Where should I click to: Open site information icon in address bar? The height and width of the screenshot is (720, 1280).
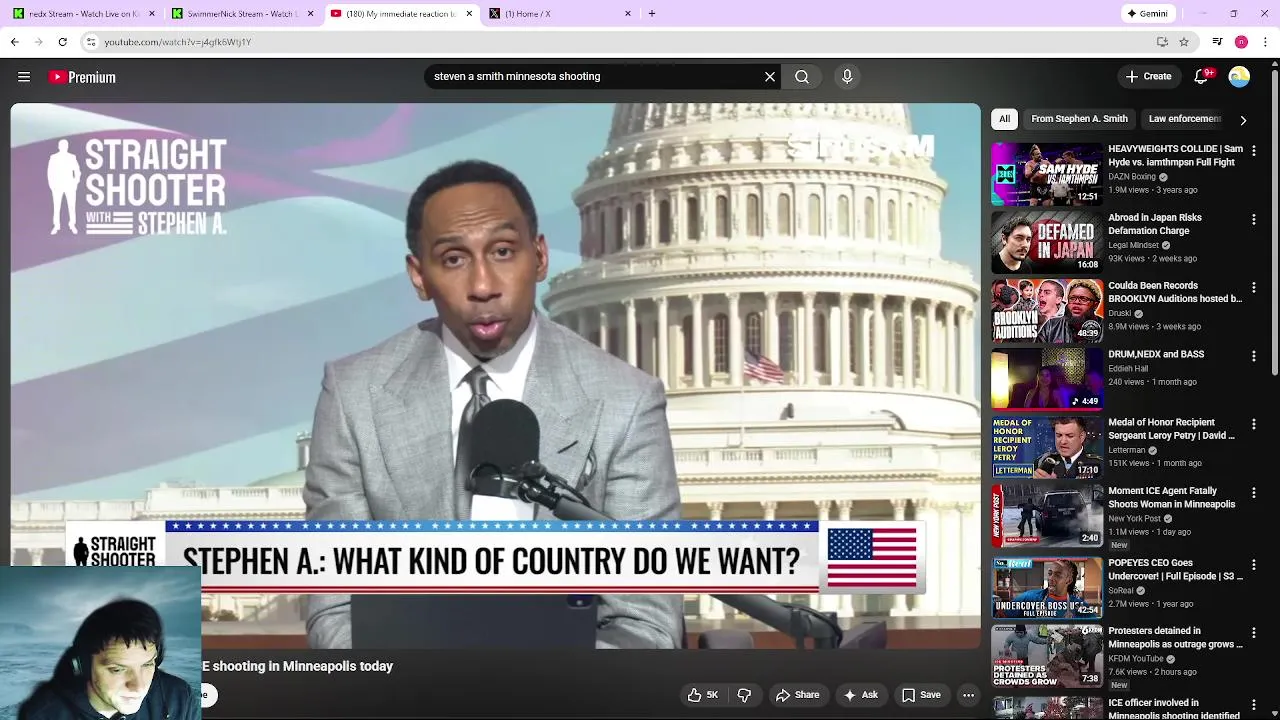(x=91, y=42)
